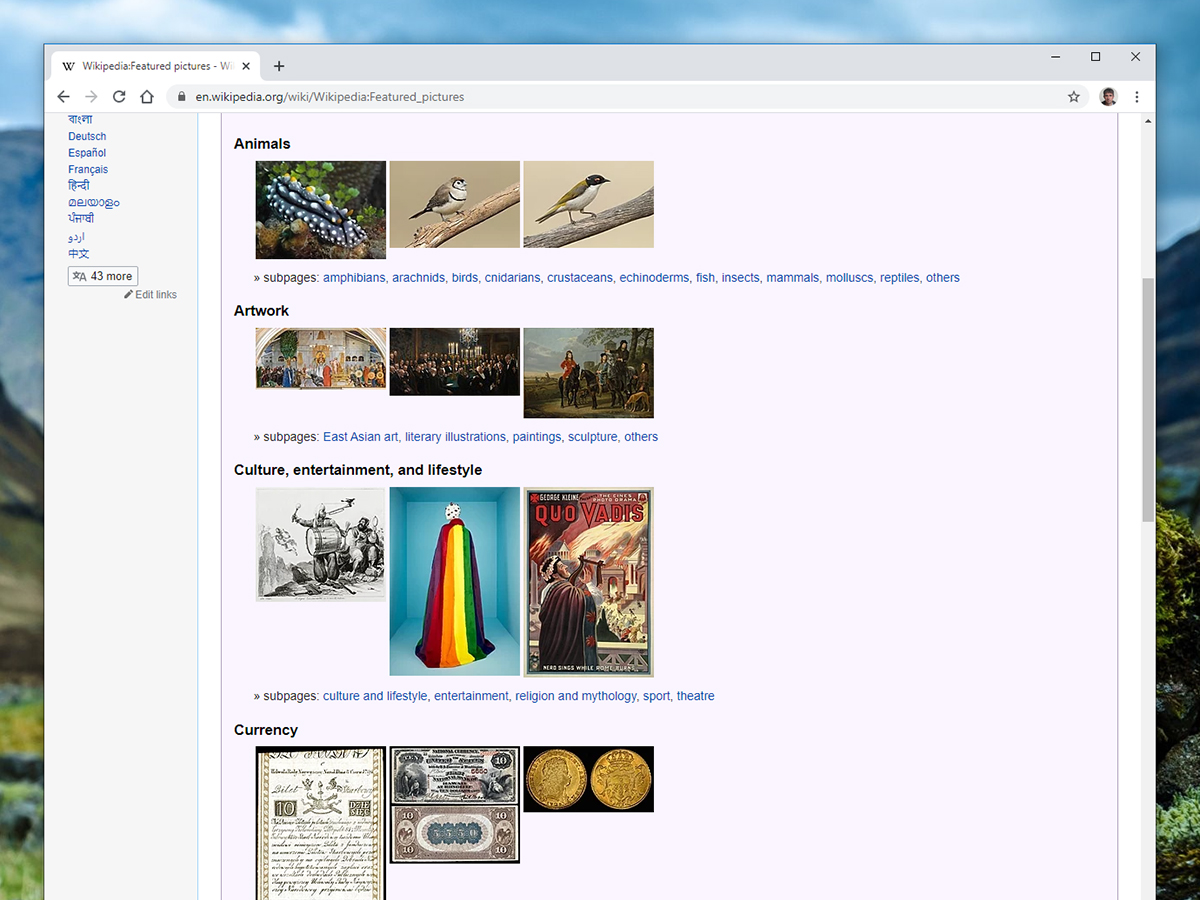Click the "paintings" subpage link
This screenshot has height=900, width=1200.
point(537,436)
